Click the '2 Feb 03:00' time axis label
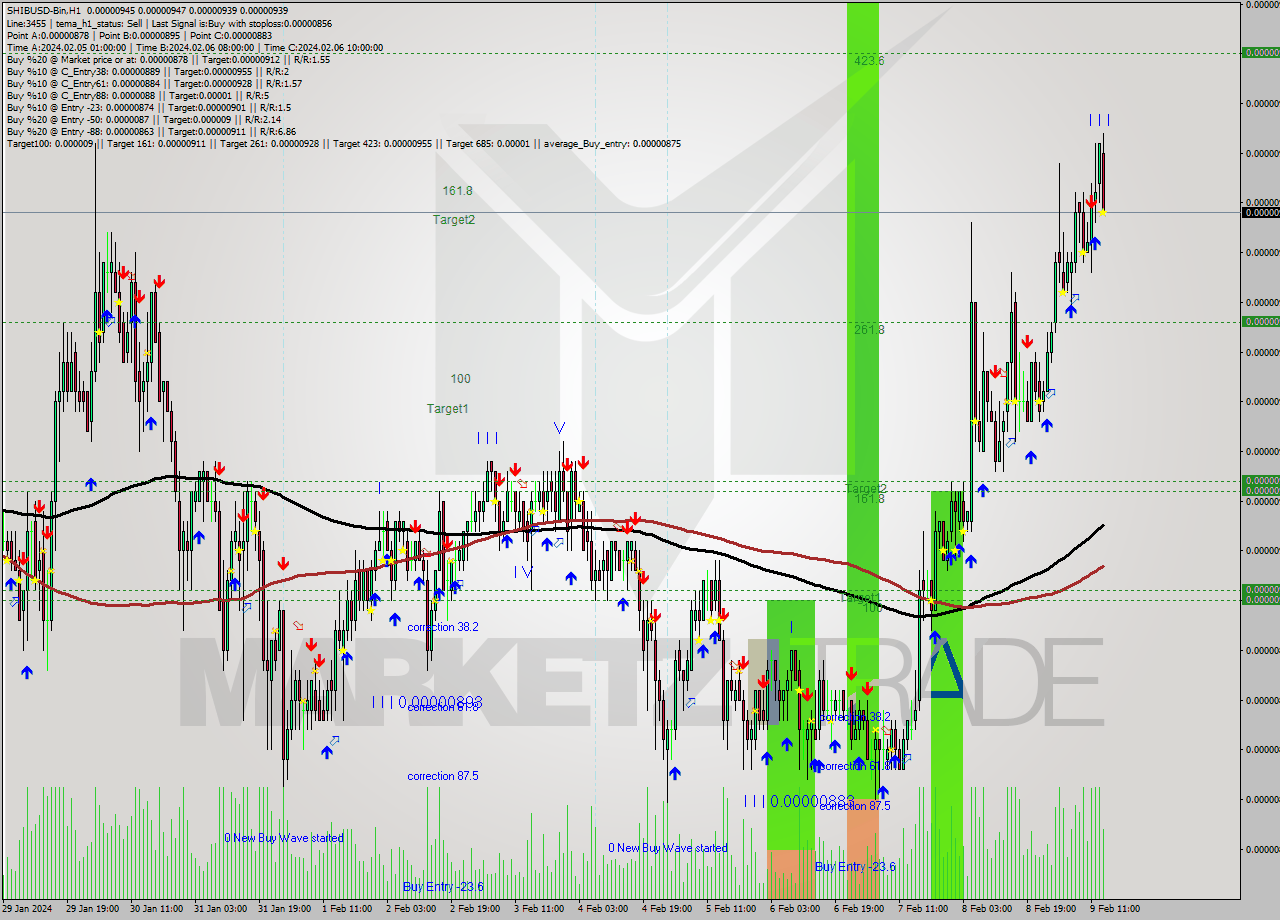 click(x=411, y=909)
